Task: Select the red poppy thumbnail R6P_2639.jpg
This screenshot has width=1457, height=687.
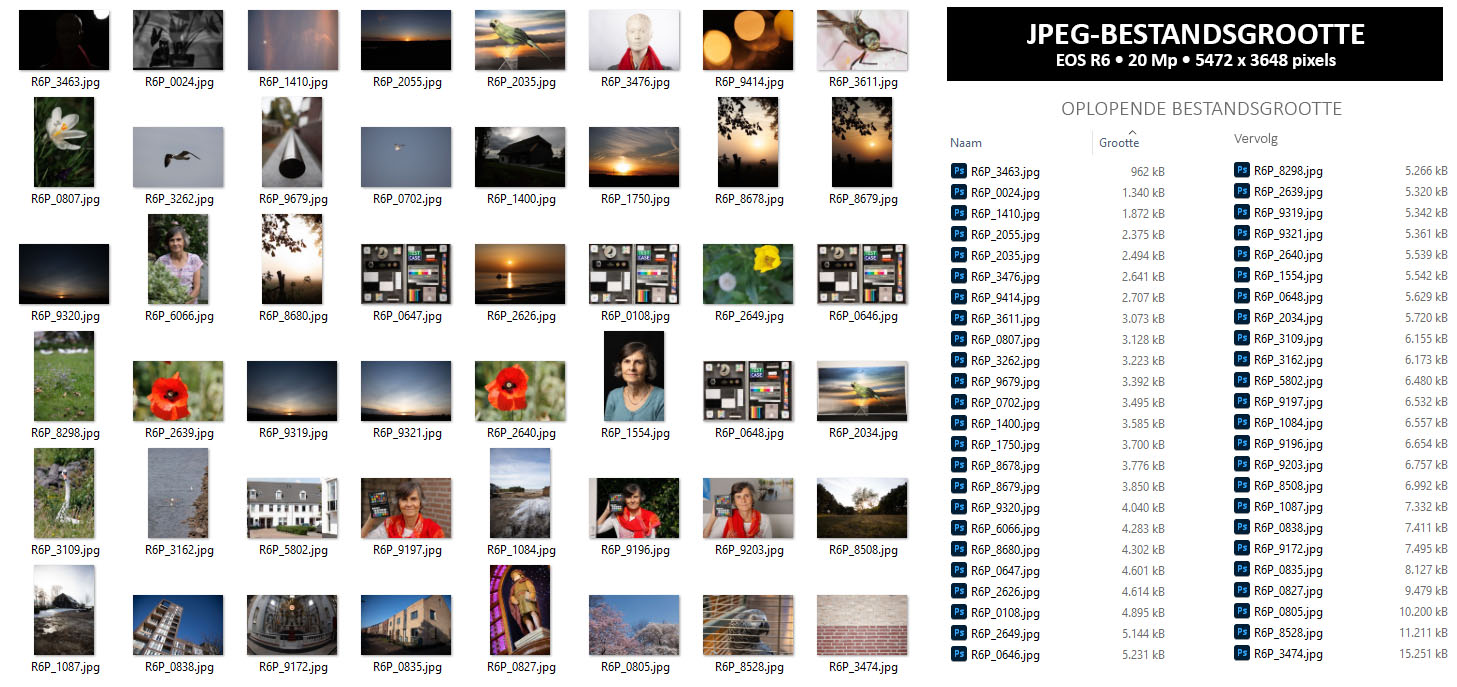Action: pos(178,391)
